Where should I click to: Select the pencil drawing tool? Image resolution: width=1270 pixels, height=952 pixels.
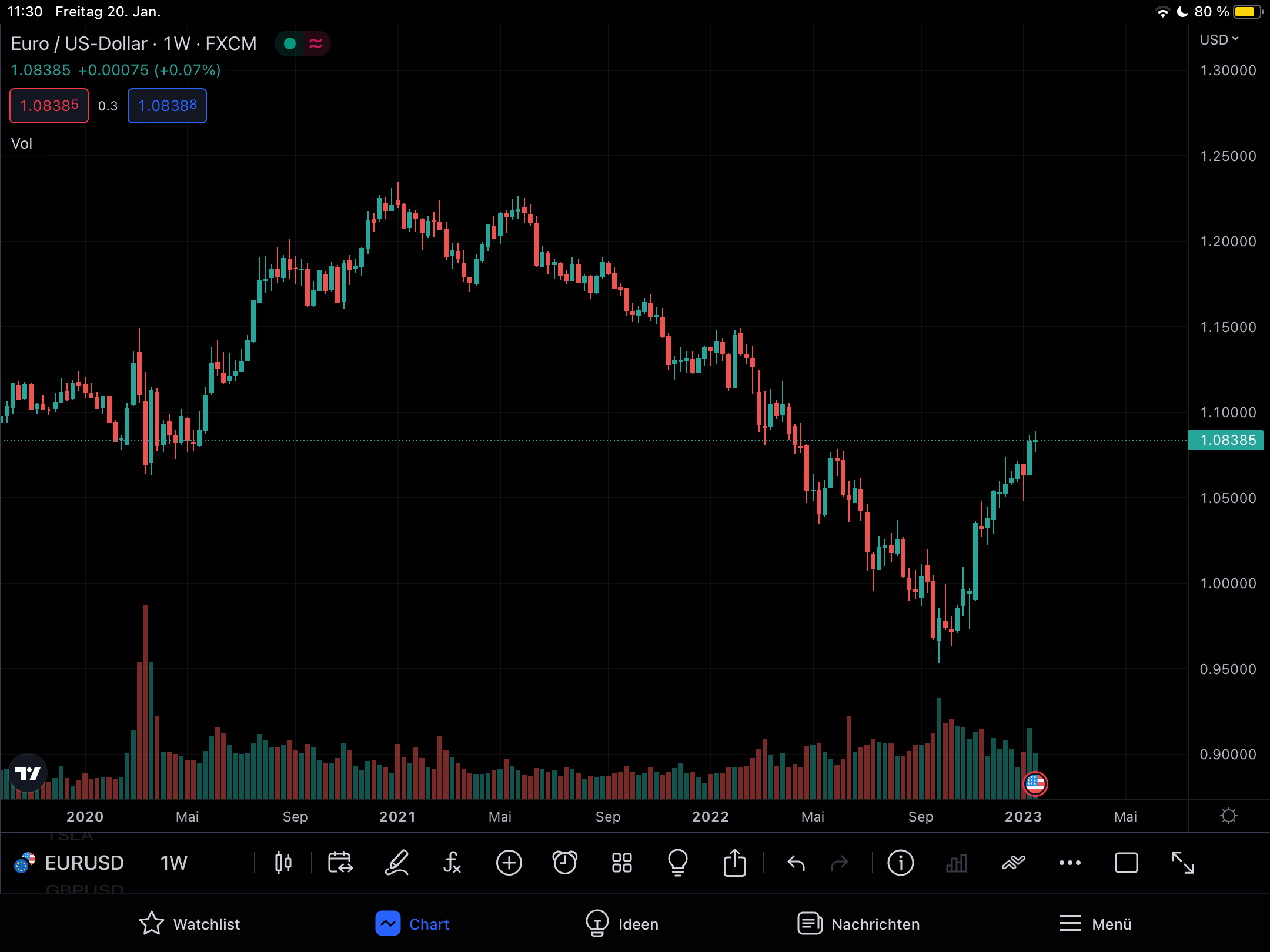396,863
